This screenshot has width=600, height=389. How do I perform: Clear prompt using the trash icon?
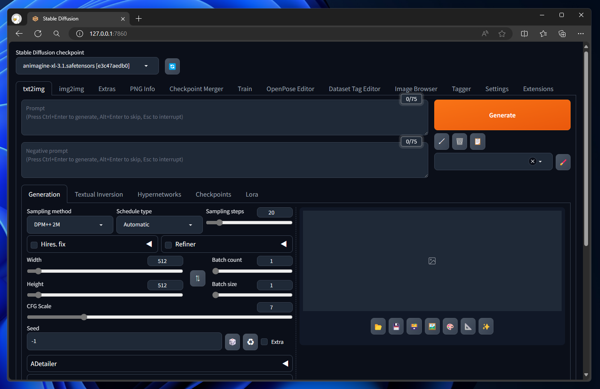[460, 142]
